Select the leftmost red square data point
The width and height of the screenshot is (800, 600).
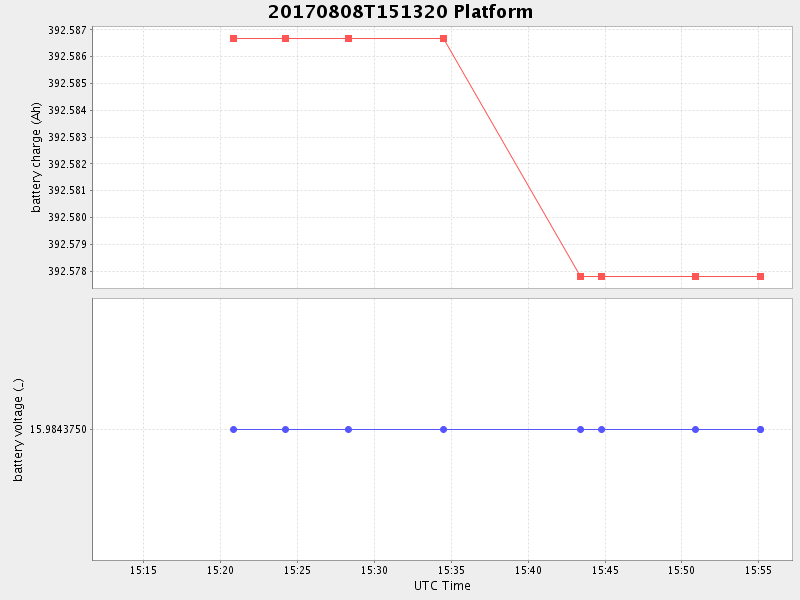click(x=233, y=39)
